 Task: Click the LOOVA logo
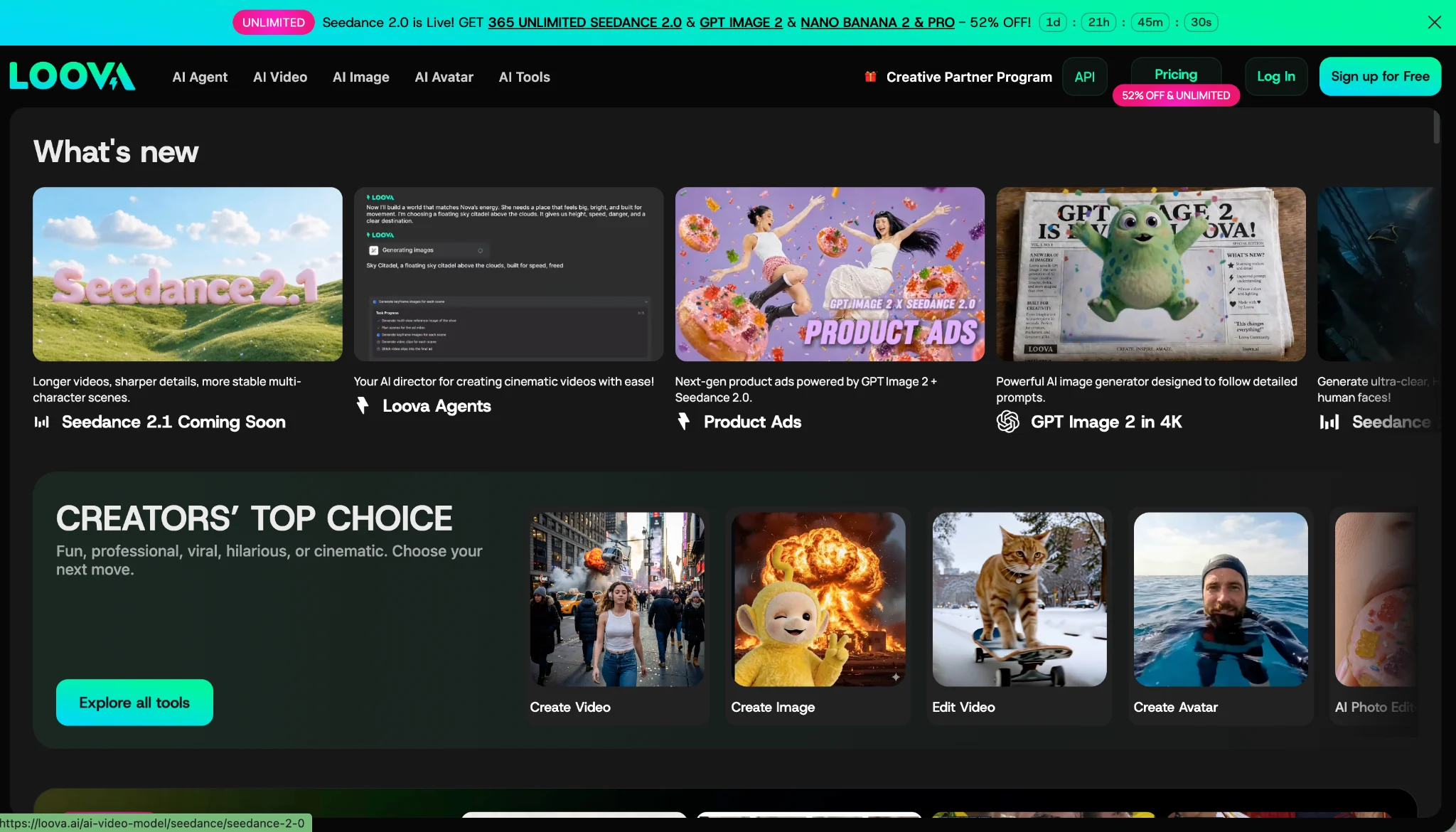tap(73, 76)
